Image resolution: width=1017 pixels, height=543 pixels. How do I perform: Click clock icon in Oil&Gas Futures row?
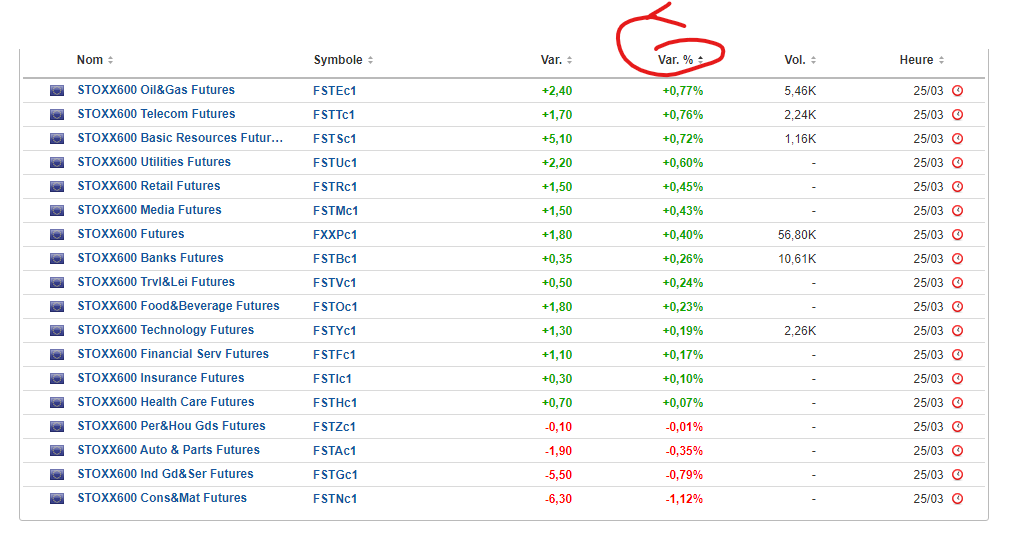click(957, 91)
